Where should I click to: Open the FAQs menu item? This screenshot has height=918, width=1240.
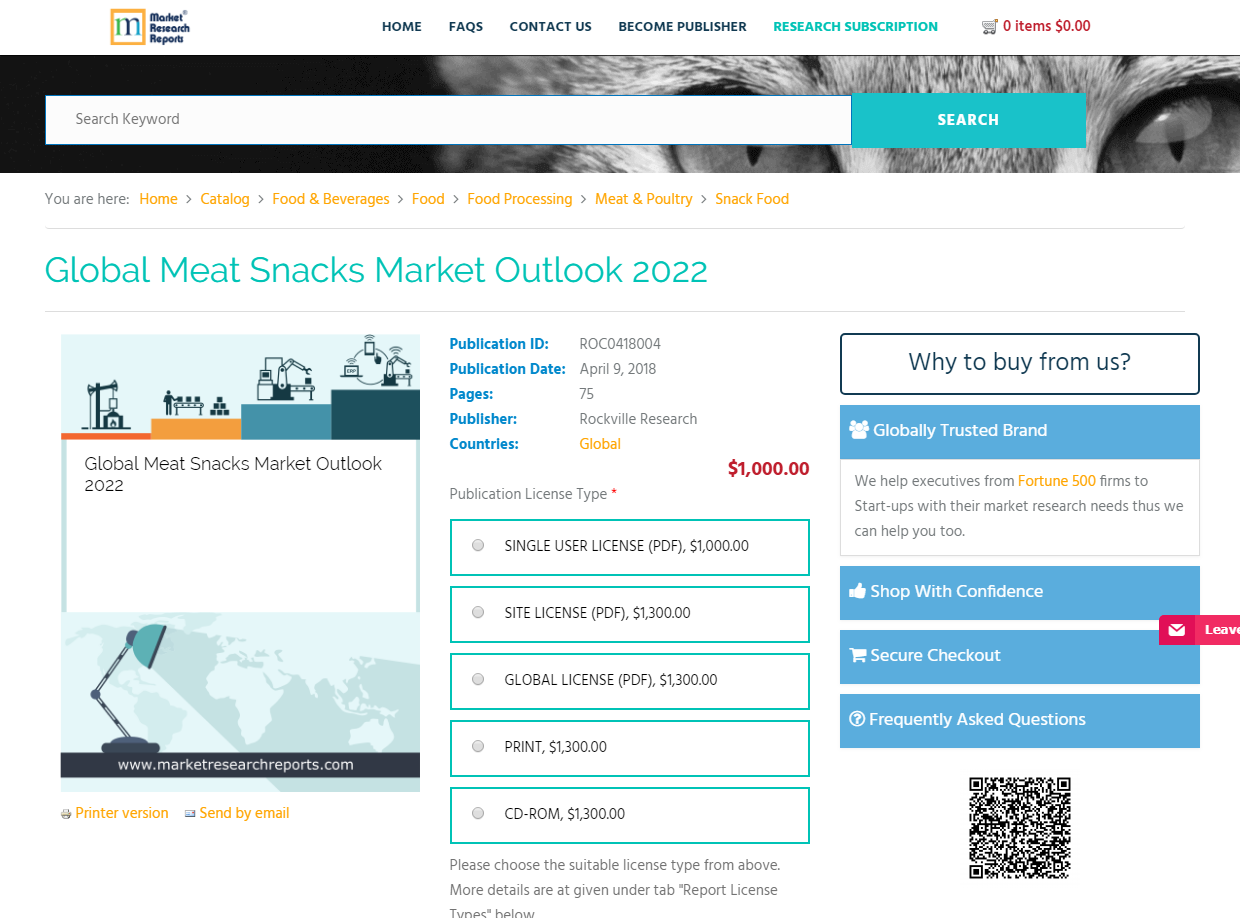point(466,27)
